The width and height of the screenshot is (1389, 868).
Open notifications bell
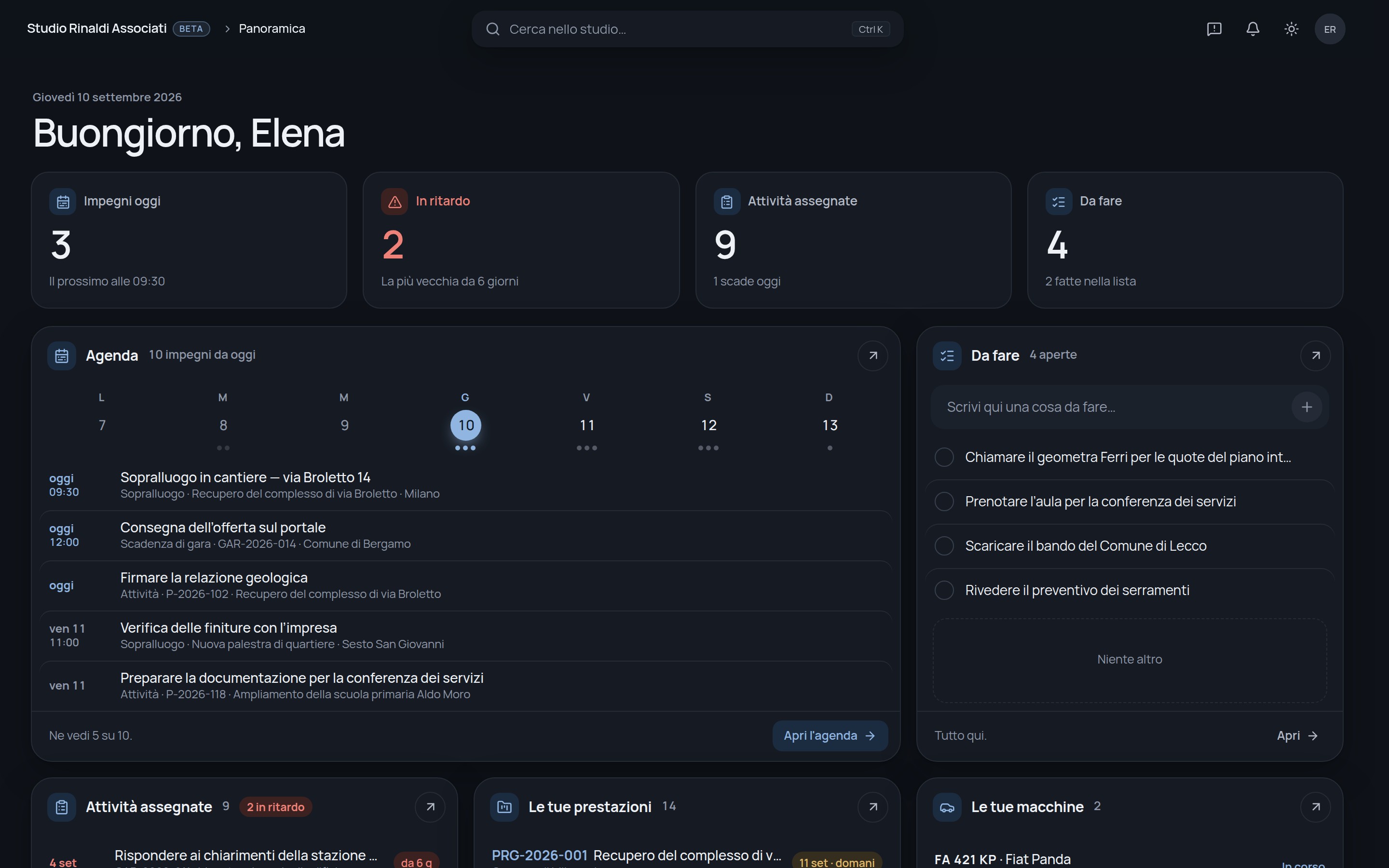[x=1253, y=29]
